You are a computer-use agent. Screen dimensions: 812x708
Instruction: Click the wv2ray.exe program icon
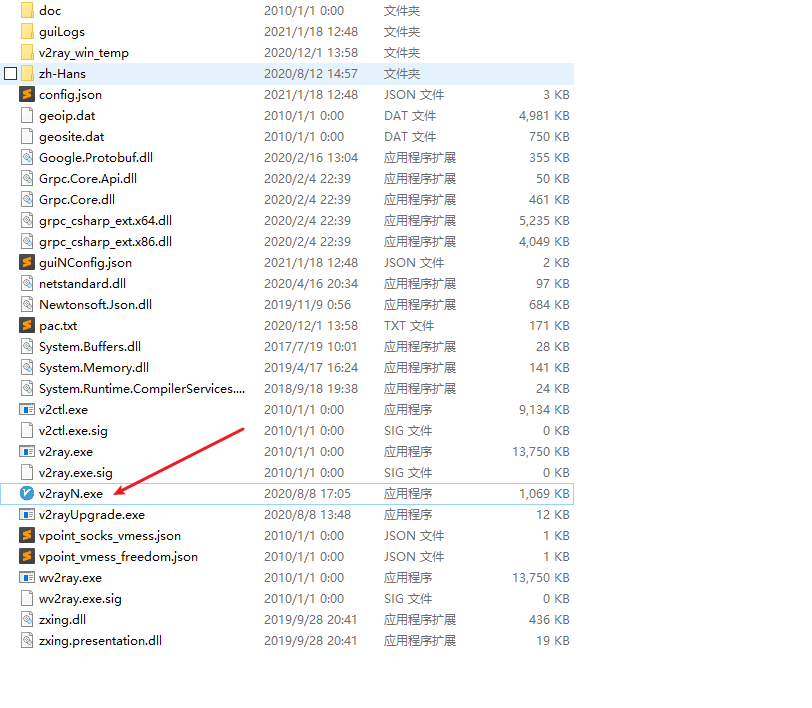coord(27,577)
